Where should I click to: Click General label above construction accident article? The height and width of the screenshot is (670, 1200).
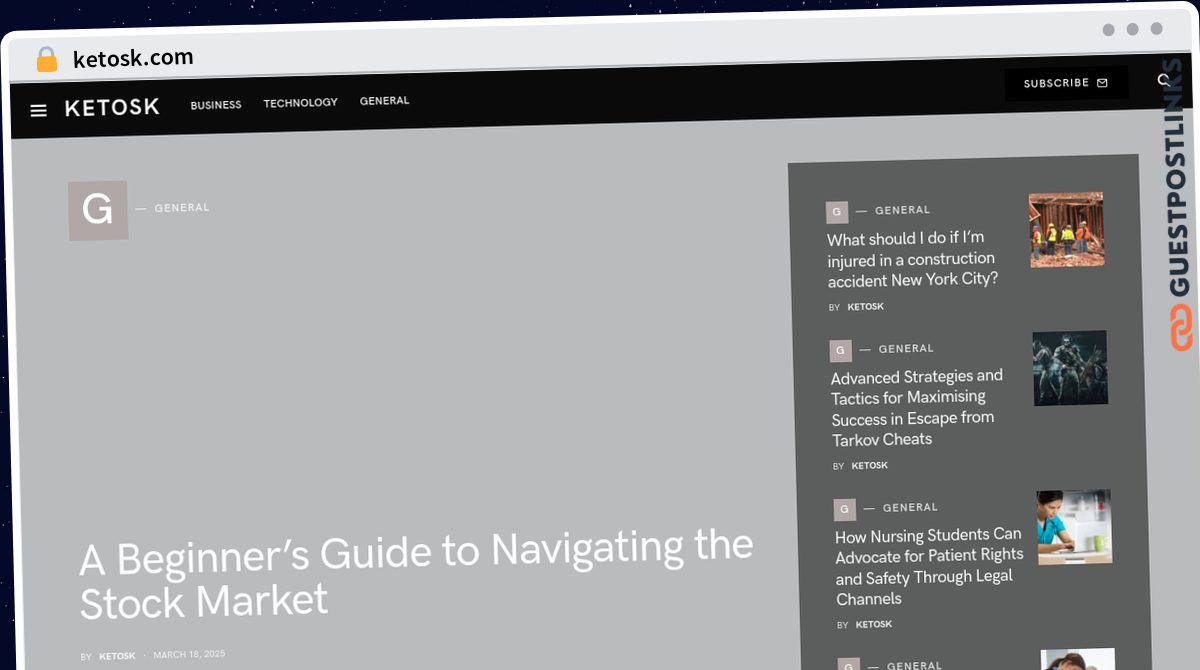coord(903,210)
